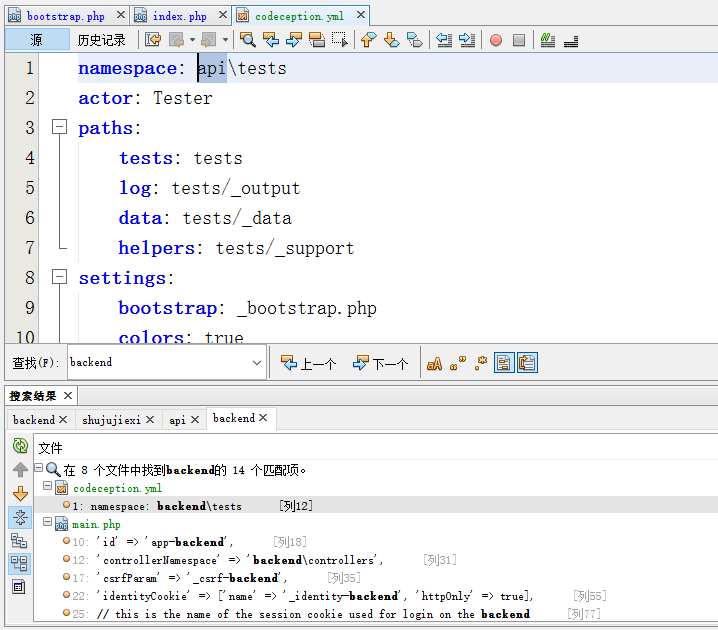The image size is (718, 630).
Task: Toggle Whole Words matching in find bar
Action: point(458,363)
